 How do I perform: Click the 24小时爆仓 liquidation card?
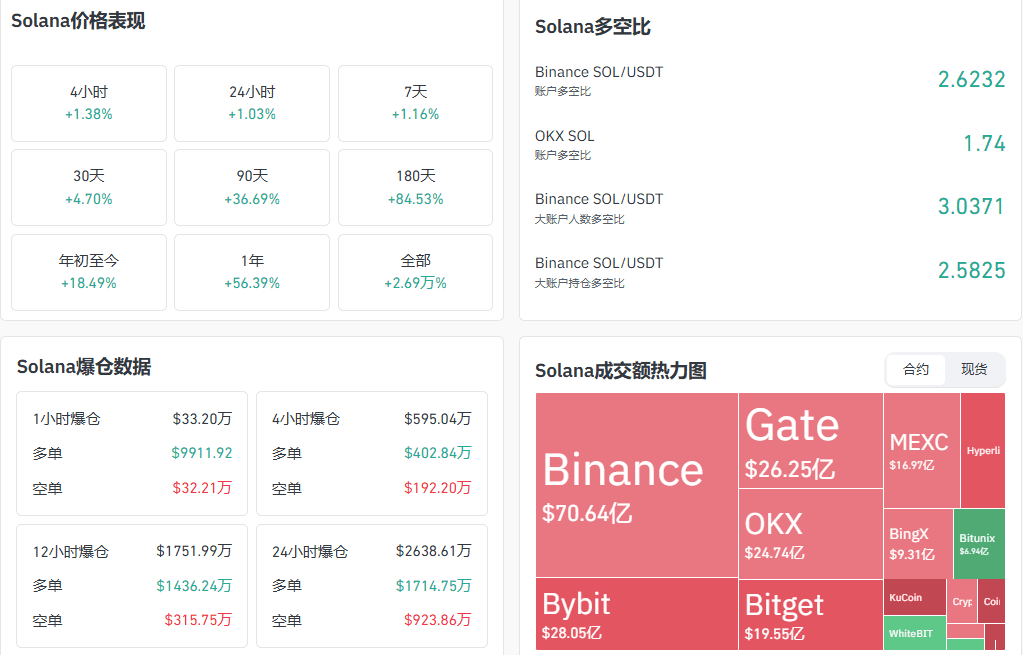coord(372,586)
